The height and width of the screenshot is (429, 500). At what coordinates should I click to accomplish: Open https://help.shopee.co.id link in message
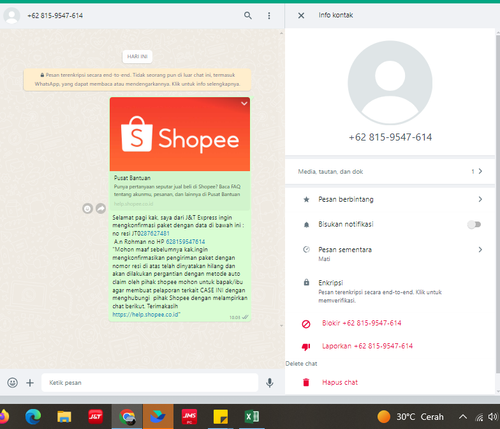point(145,314)
